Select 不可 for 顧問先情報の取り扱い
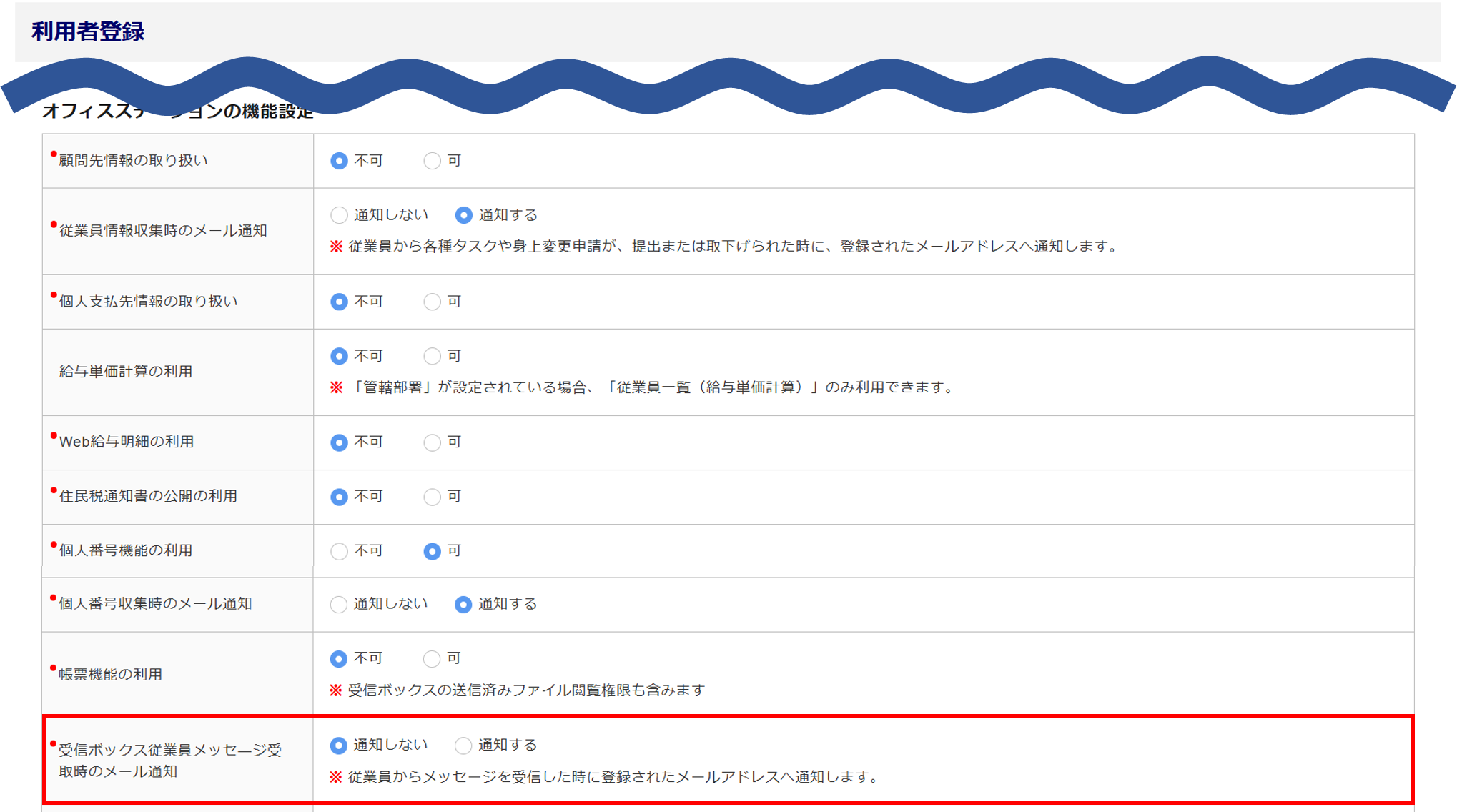 click(339, 161)
